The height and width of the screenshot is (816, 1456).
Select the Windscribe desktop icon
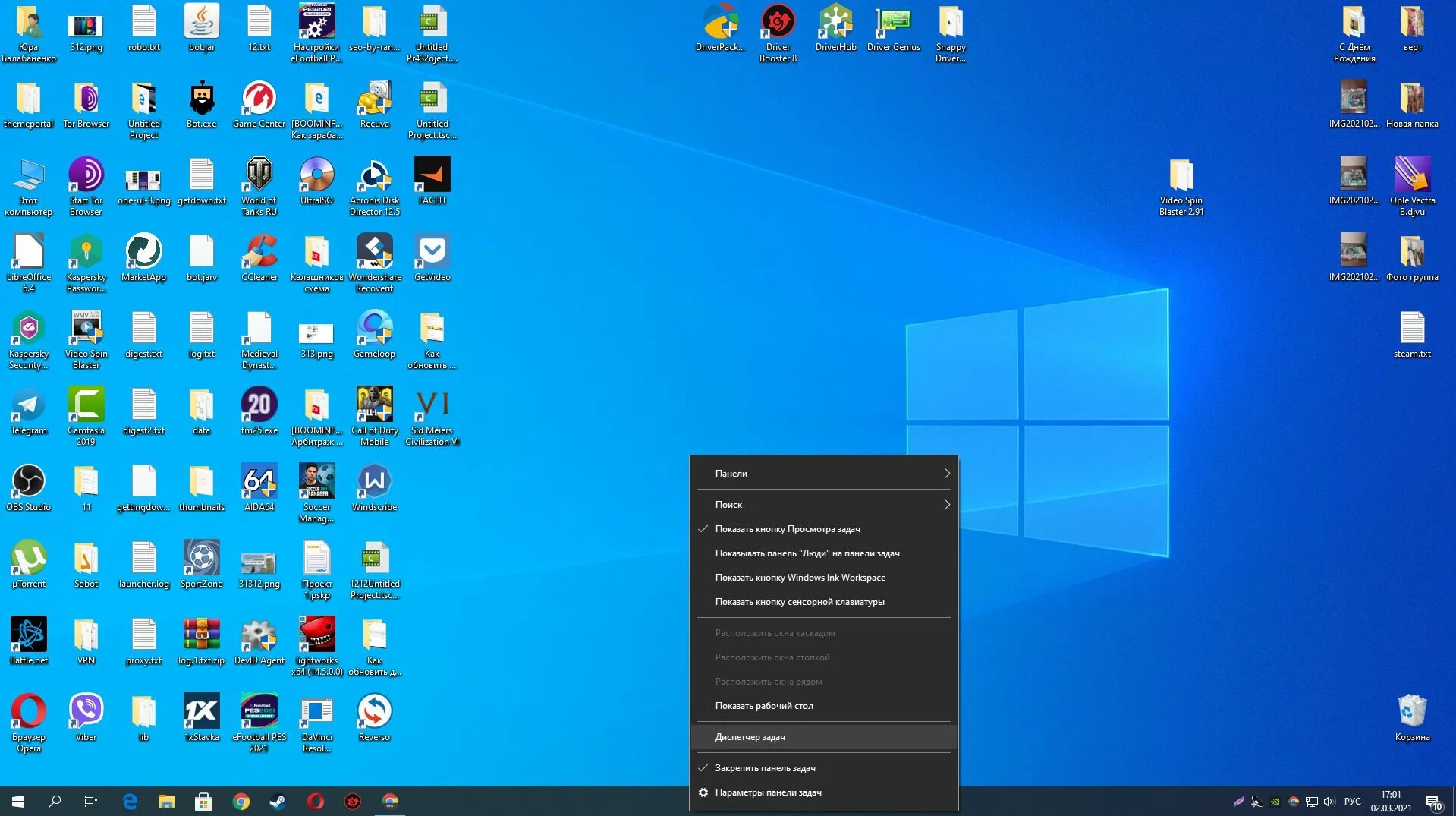point(374,488)
